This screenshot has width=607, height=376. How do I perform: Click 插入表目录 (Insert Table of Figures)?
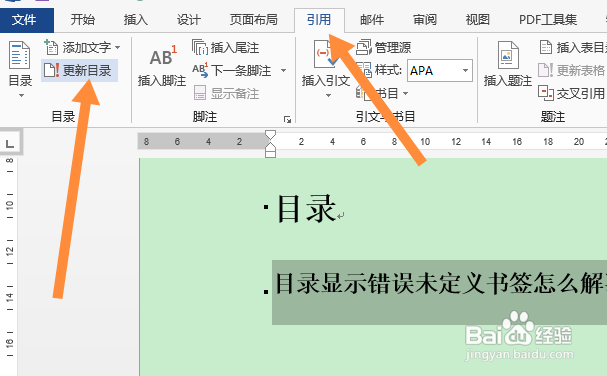click(572, 48)
